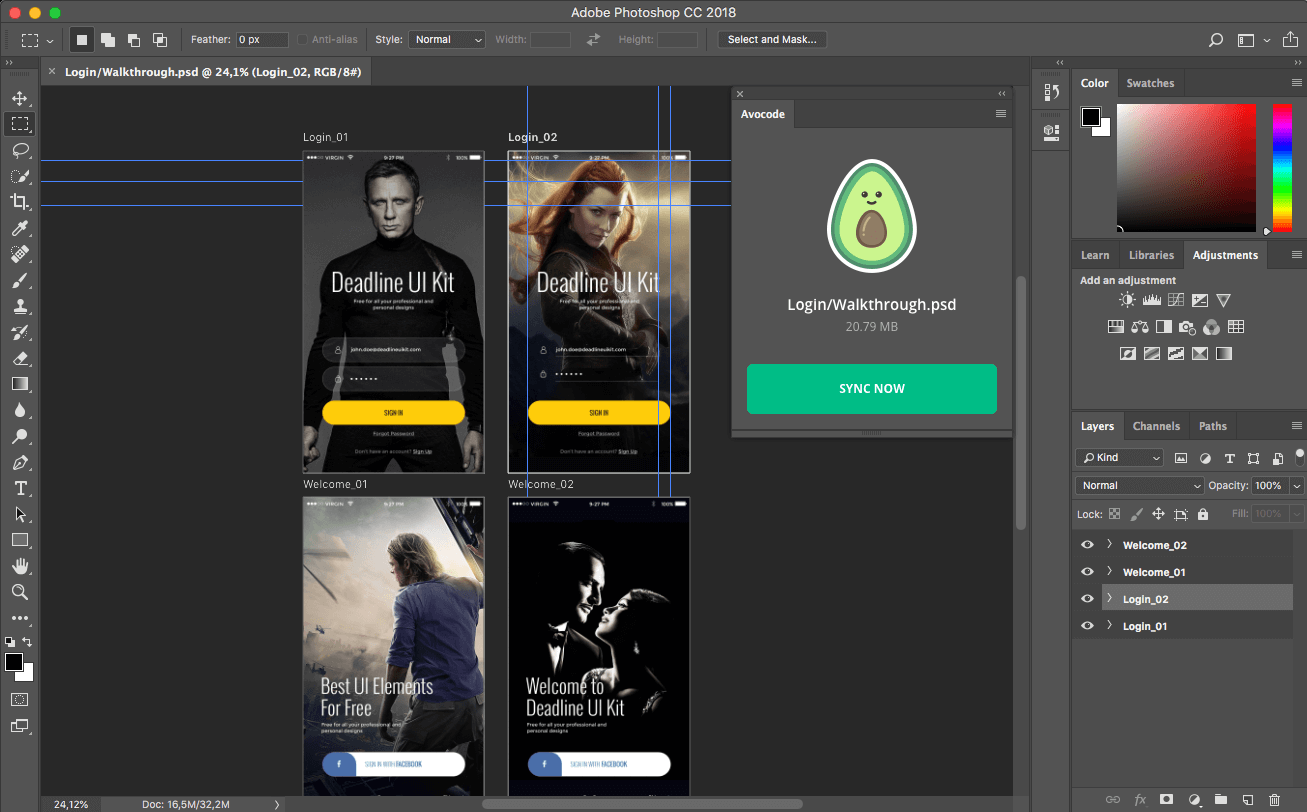
Task: Toggle lock transparent pixels
Action: point(1114,514)
